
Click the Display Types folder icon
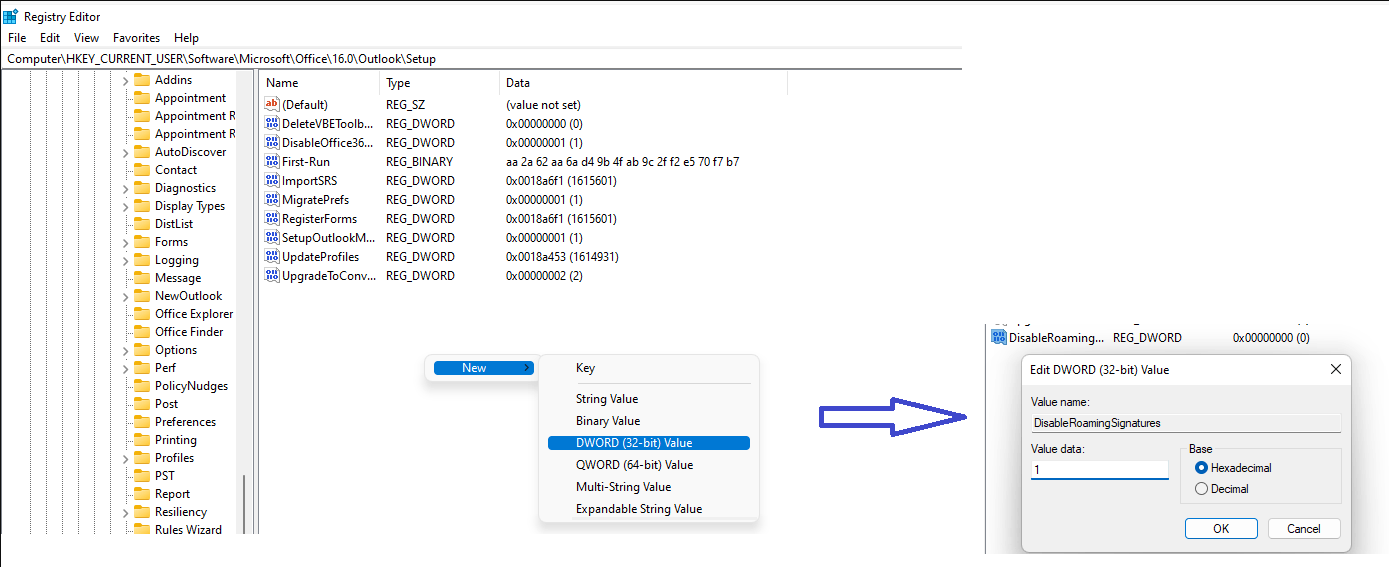pyautogui.click(x=141, y=206)
